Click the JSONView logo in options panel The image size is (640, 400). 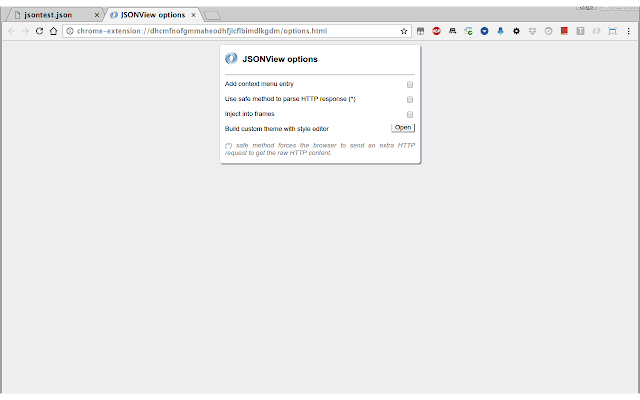[x=231, y=58]
